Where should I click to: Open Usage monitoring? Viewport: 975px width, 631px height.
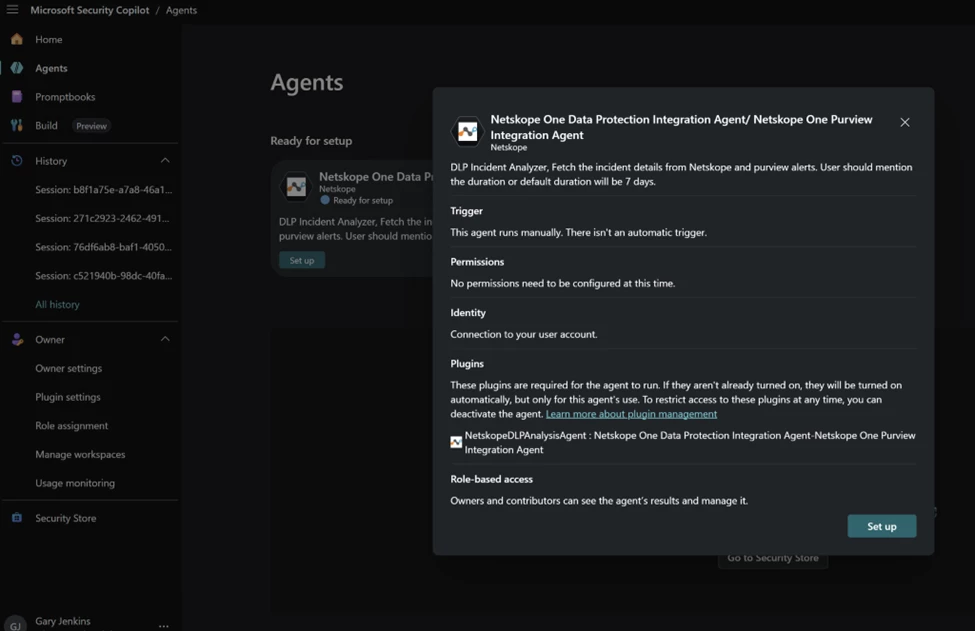click(75, 482)
